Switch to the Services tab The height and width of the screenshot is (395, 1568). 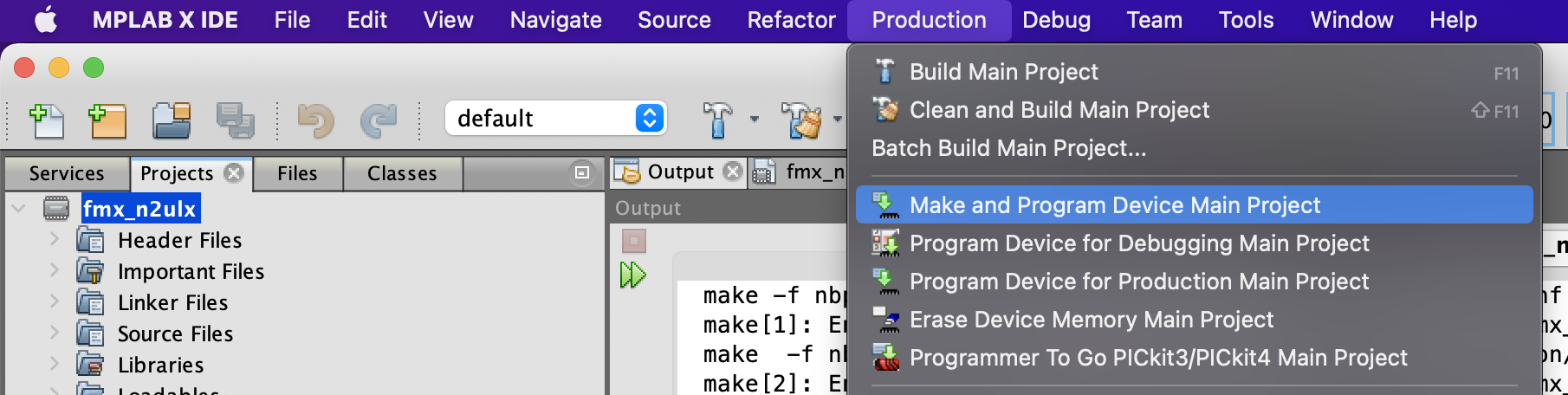[x=67, y=173]
